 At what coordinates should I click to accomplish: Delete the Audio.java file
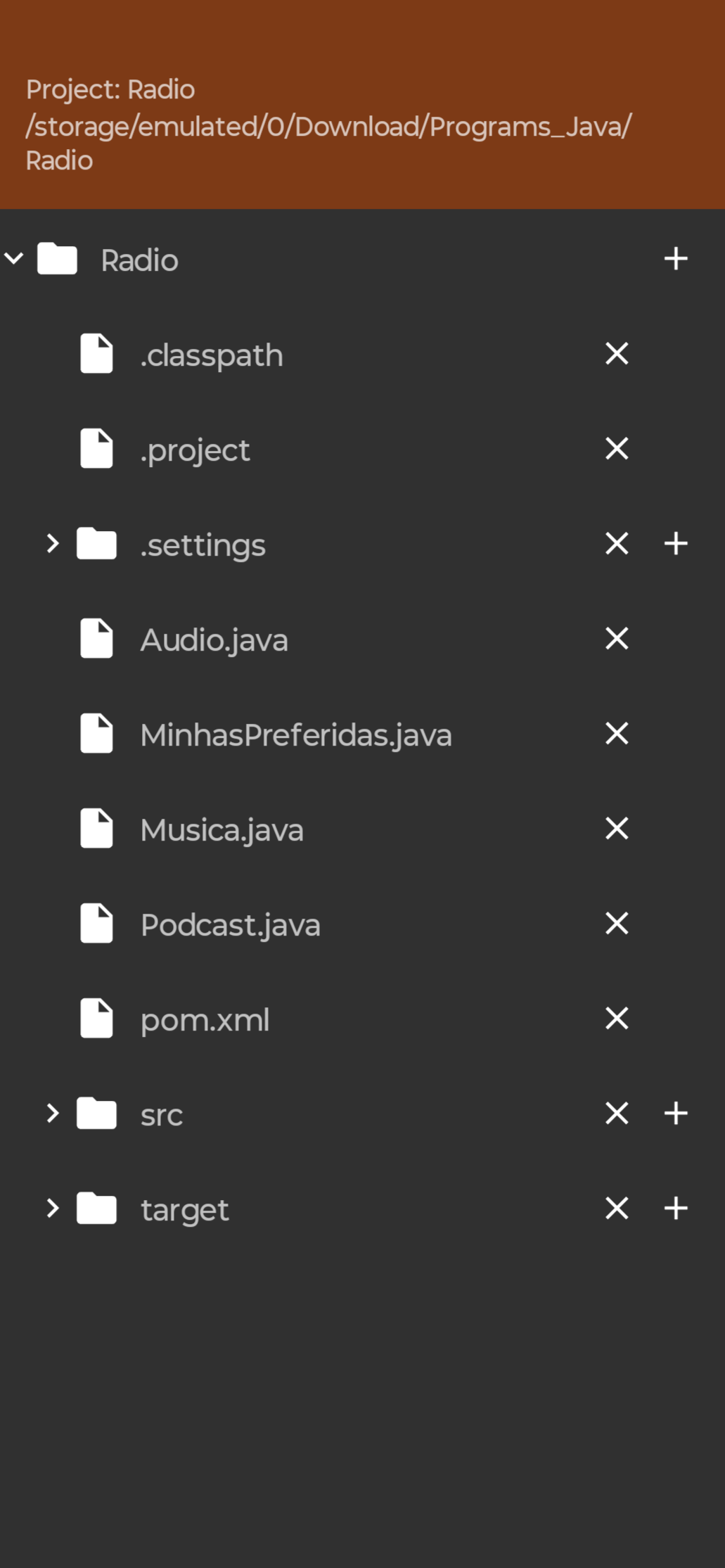[617, 639]
